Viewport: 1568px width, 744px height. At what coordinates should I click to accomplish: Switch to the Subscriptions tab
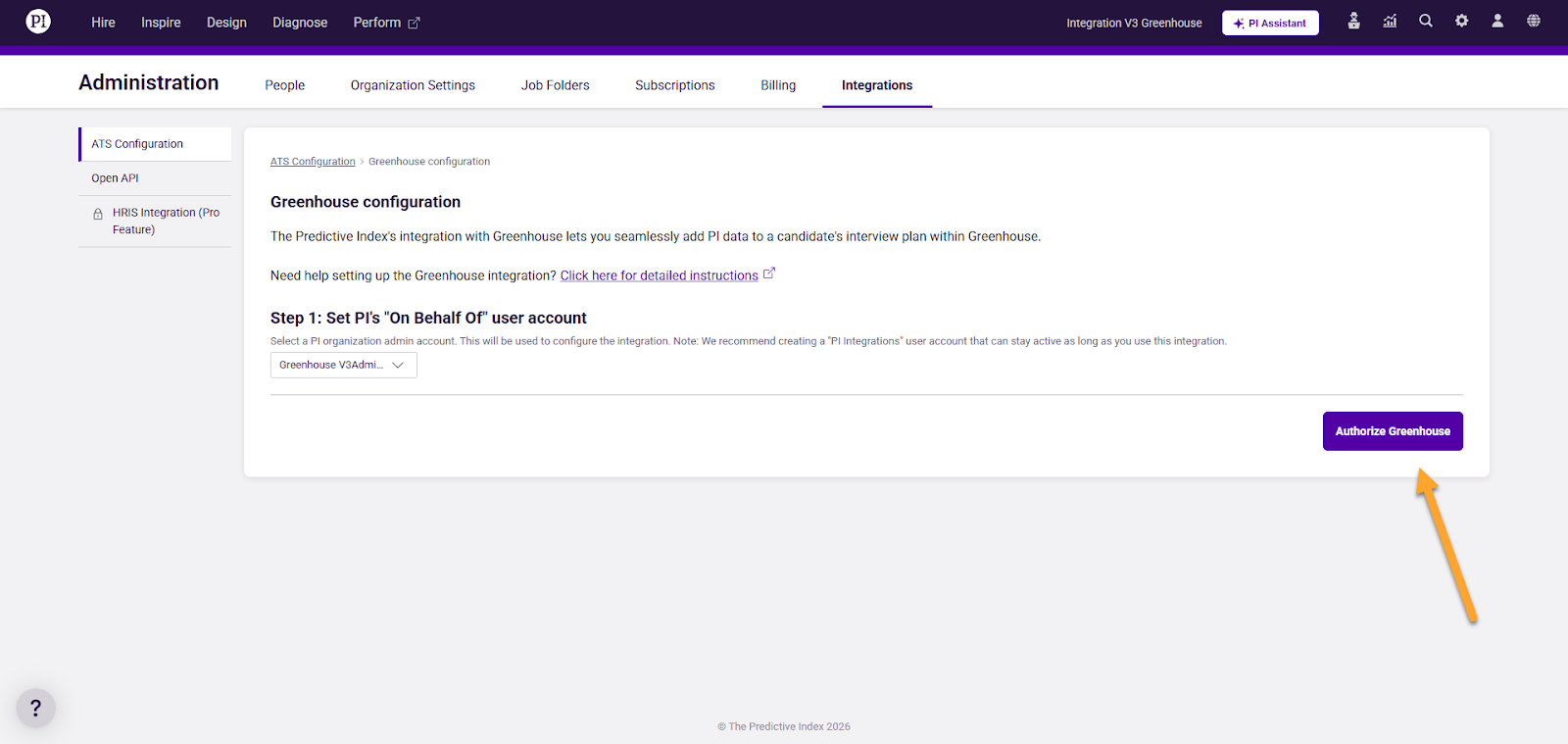(674, 85)
